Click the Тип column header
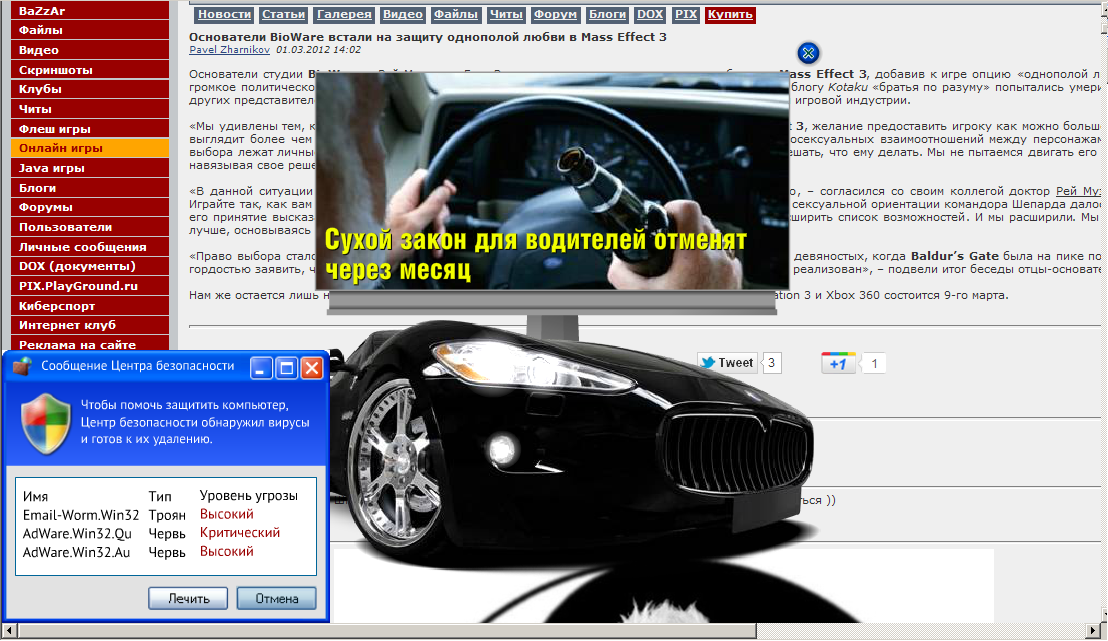1108x641 pixels. pos(160,496)
